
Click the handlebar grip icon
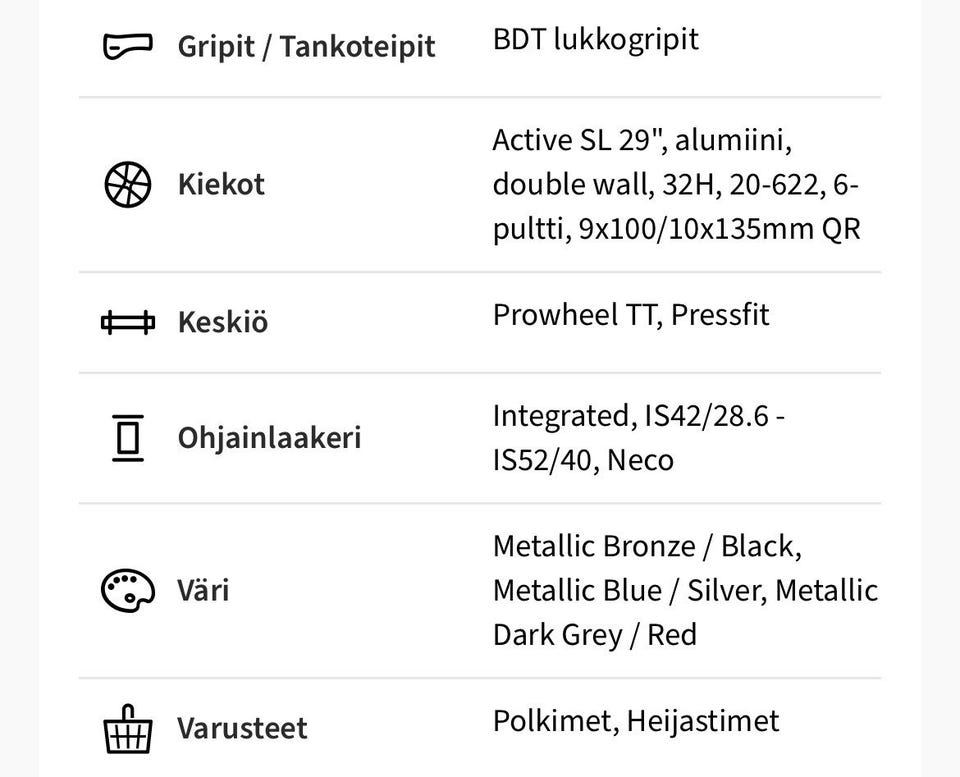128,46
